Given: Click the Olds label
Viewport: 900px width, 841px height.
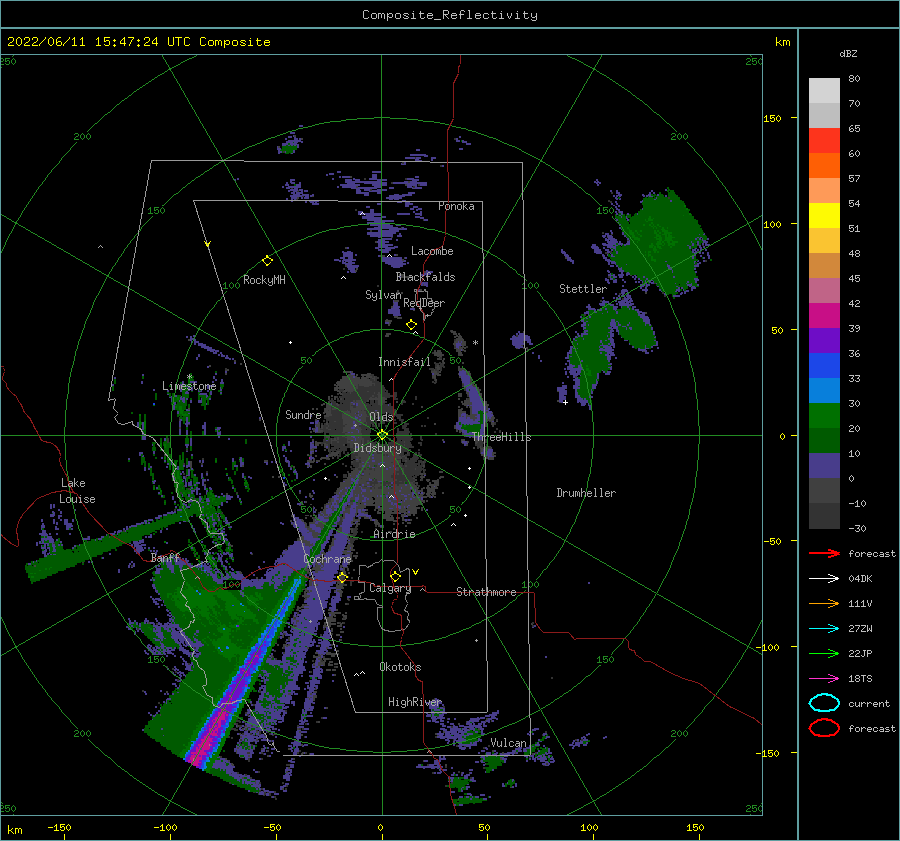Looking at the screenshot, I should [x=381, y=417].
